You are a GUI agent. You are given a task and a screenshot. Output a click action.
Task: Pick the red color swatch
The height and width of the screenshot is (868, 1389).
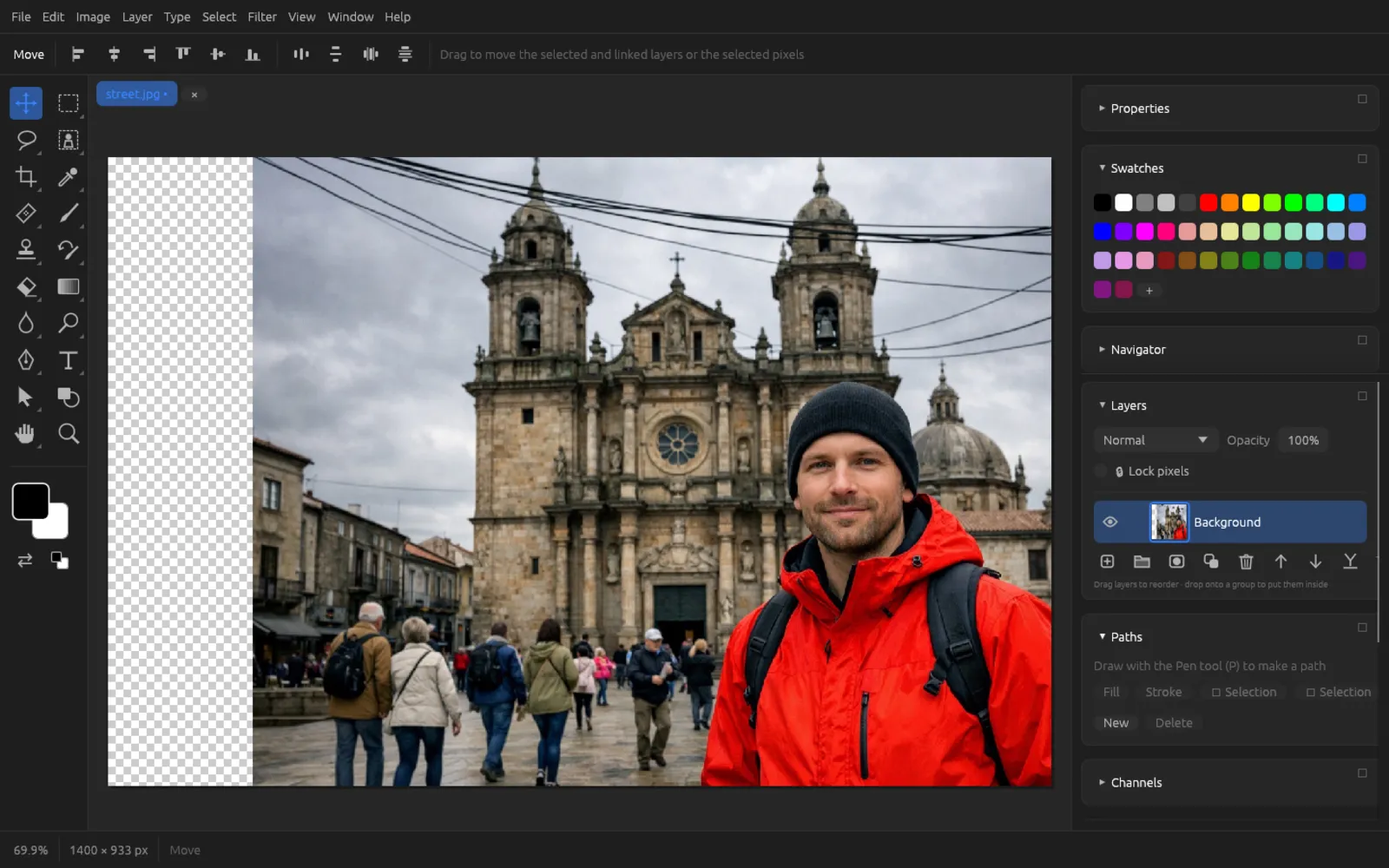pyautogui.click(x=1208, y=203)
